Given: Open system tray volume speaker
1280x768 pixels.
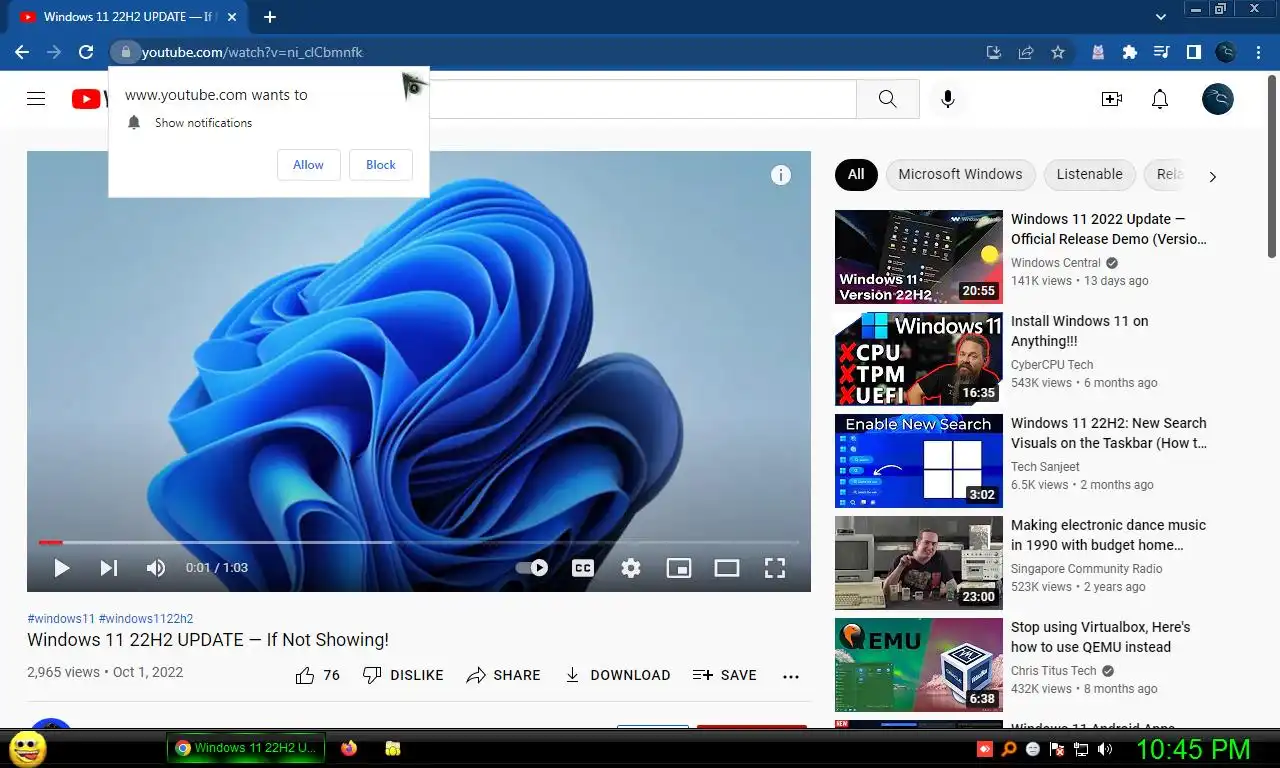Looking at the screenshot, I should (1105, 749).
